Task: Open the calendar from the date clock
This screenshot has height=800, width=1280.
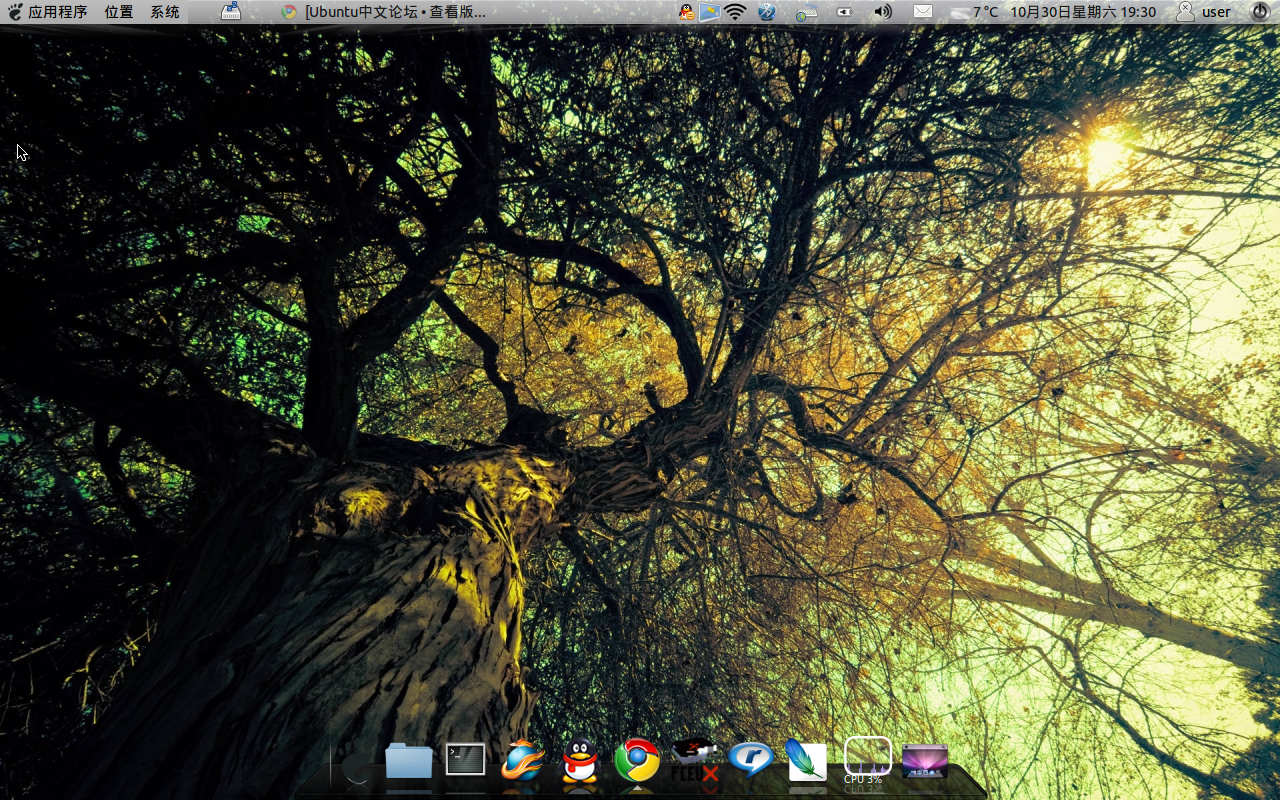Action: tap(1083, 12)
